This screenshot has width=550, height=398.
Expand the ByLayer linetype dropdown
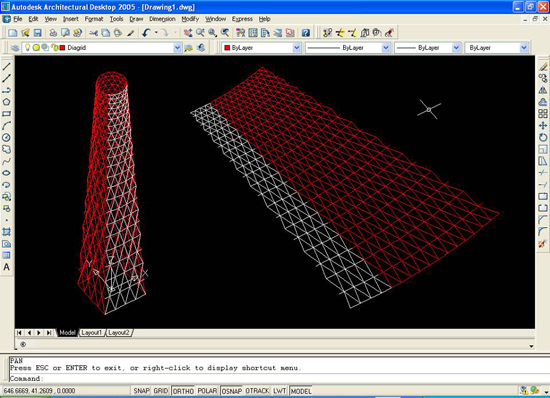tap(386, 47)
